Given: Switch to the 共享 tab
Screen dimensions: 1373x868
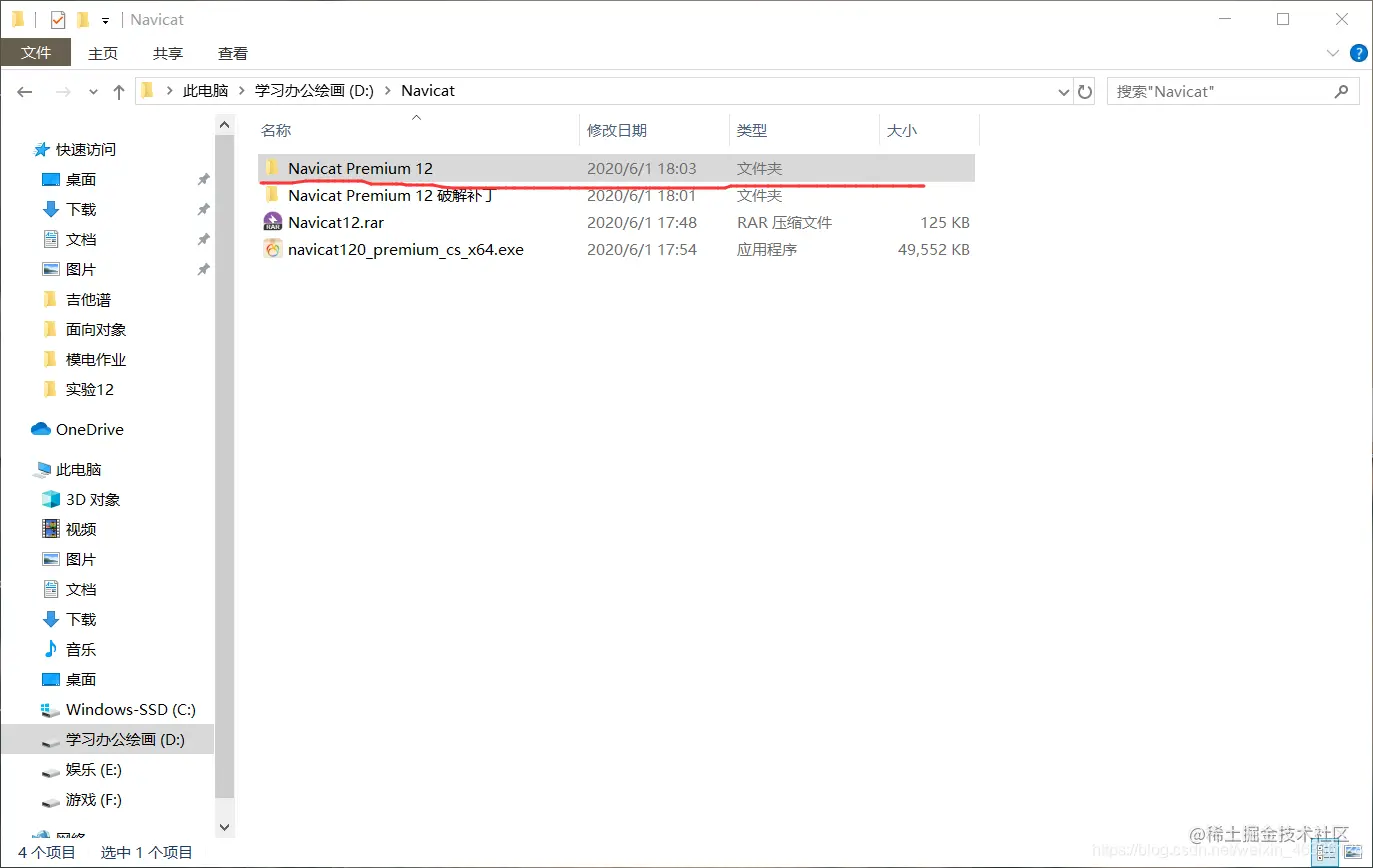Looking at the screenshot, I should pyautogui.click(x=168, y=53).
